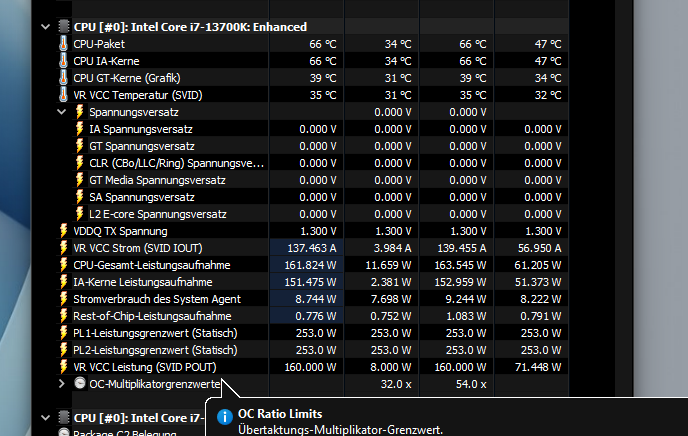688x436 pixels.
Task: Select the IA-Kerne Leistungsaufnahme label
Action: coord(143,282)
